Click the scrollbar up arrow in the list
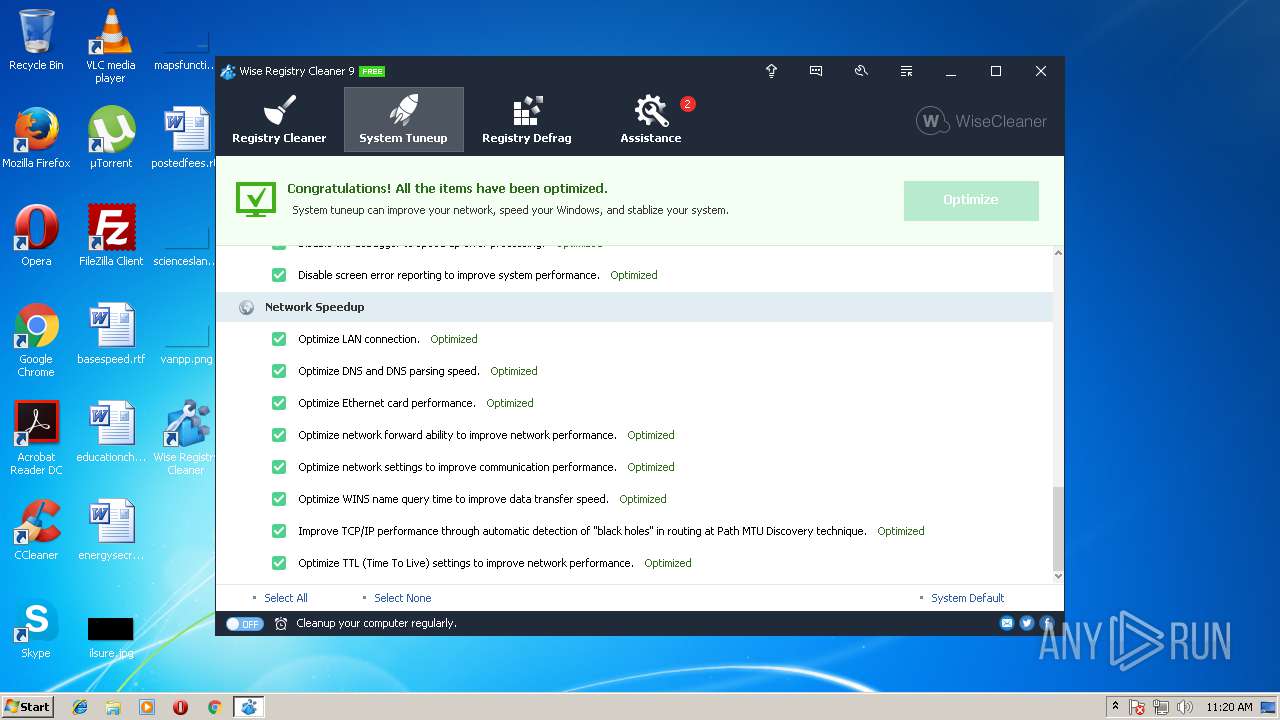Viewport: 1280px width, 720px height. pos(1059,253)
